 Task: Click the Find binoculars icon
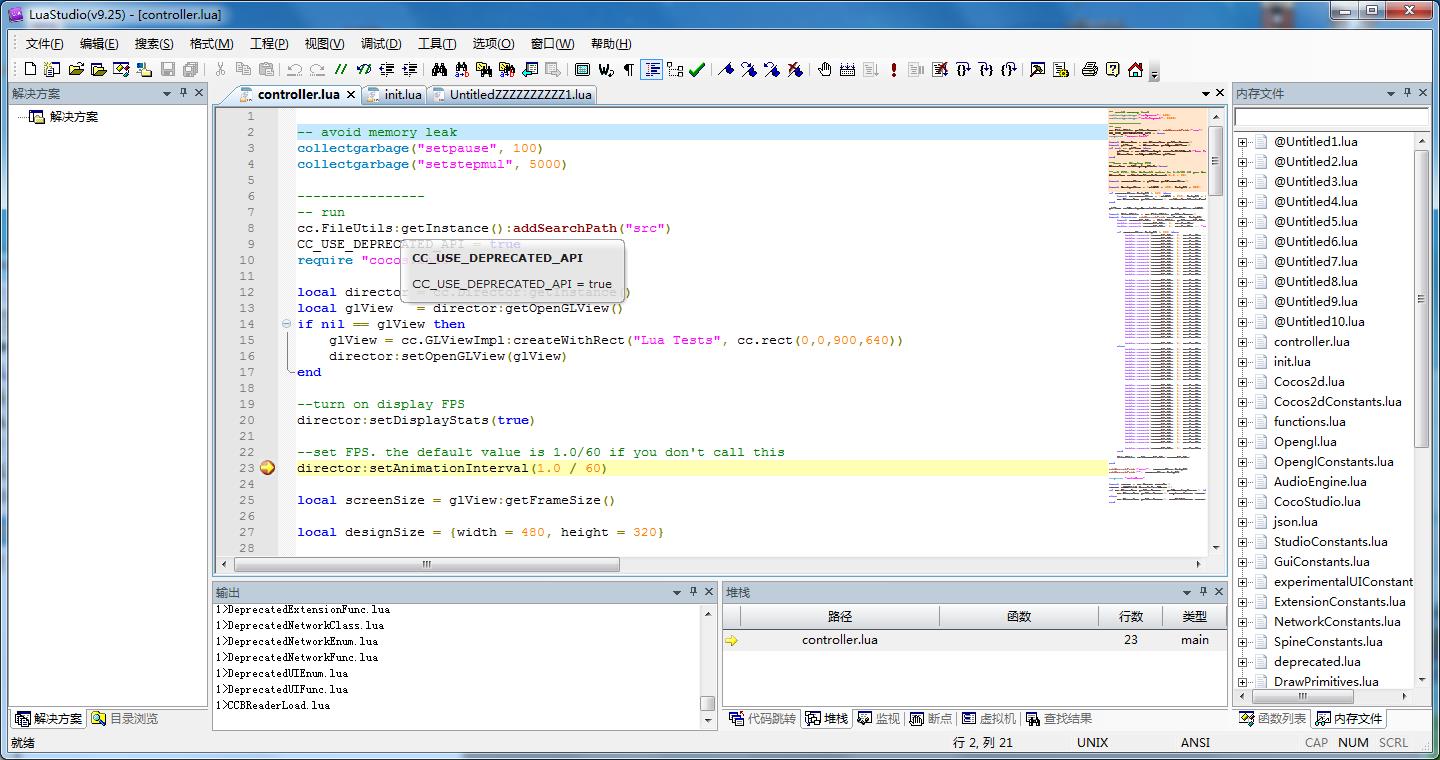(439, 69)
